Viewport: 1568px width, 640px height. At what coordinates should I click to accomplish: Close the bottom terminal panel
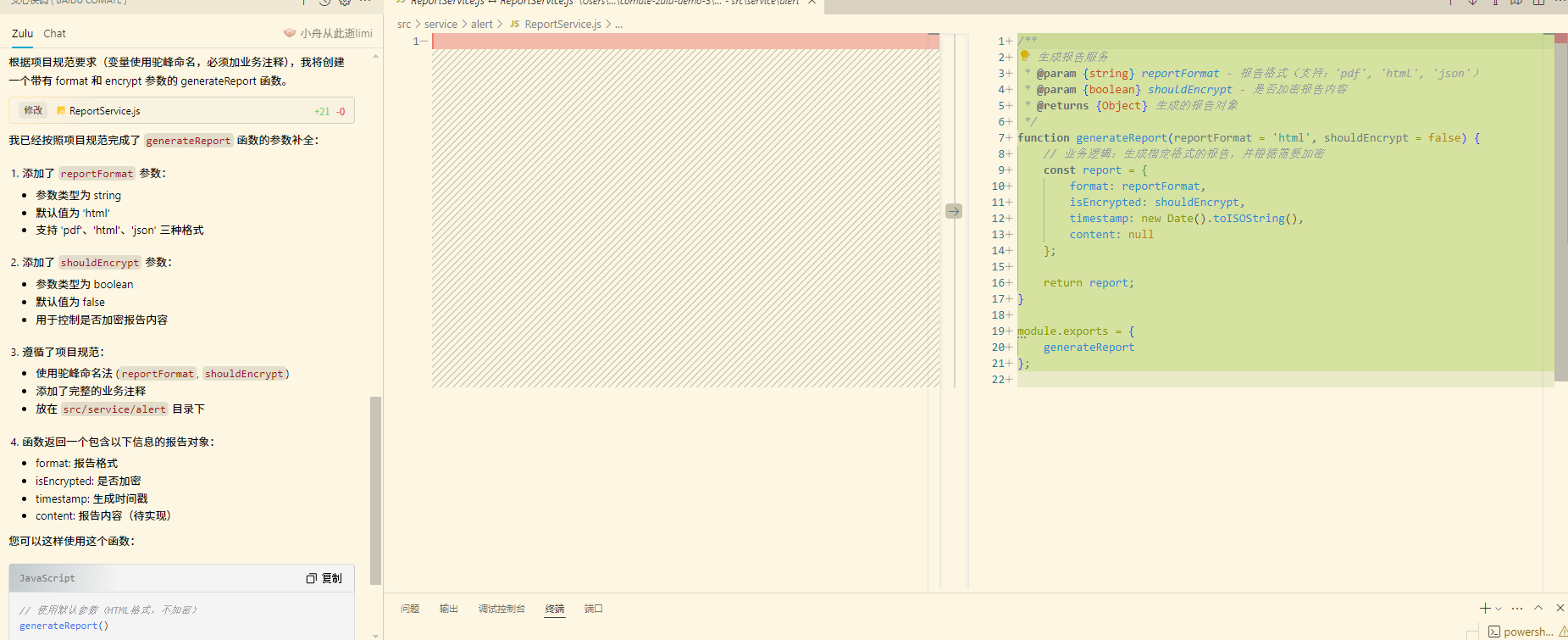tap(1560, 609)
